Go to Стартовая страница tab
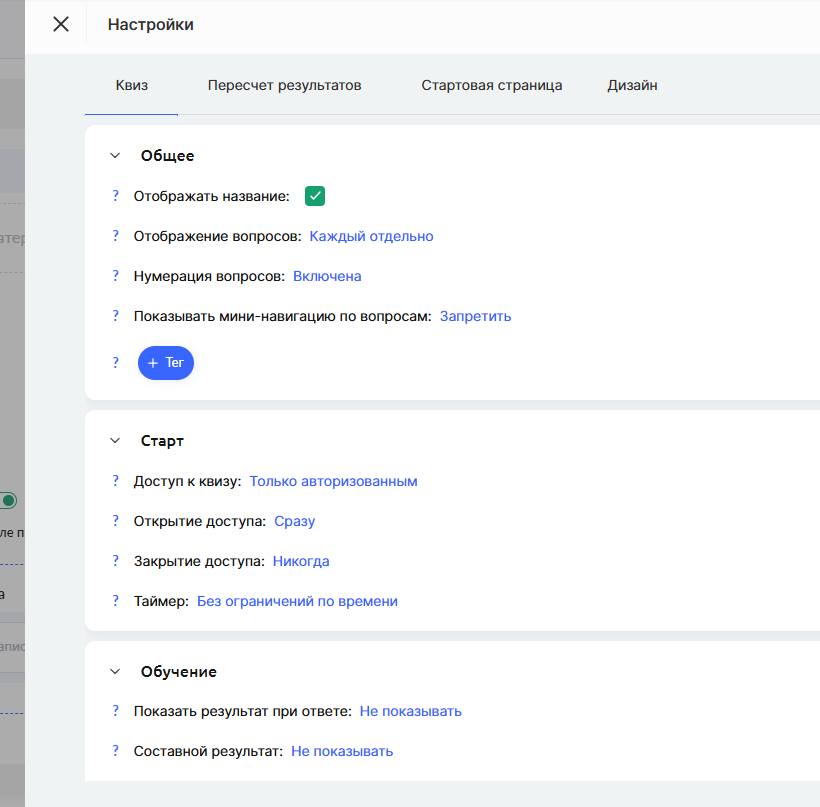 pyautogui.click(x=491, y=86)
